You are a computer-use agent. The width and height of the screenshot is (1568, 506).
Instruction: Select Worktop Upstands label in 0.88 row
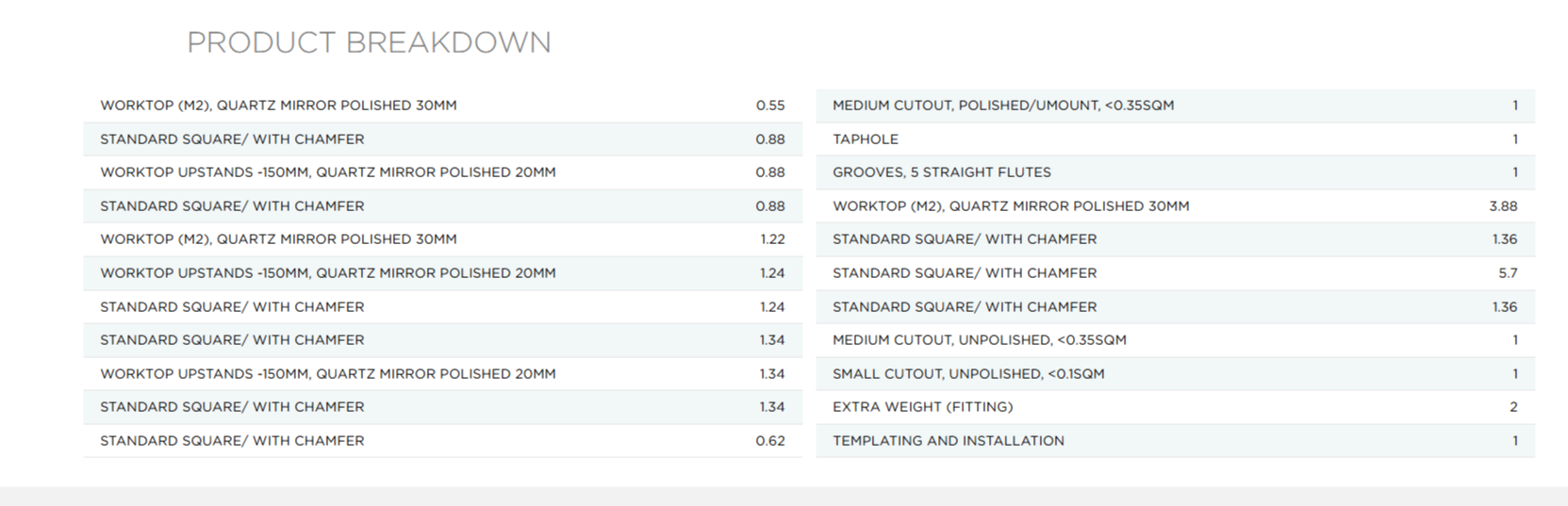point(327,172)
